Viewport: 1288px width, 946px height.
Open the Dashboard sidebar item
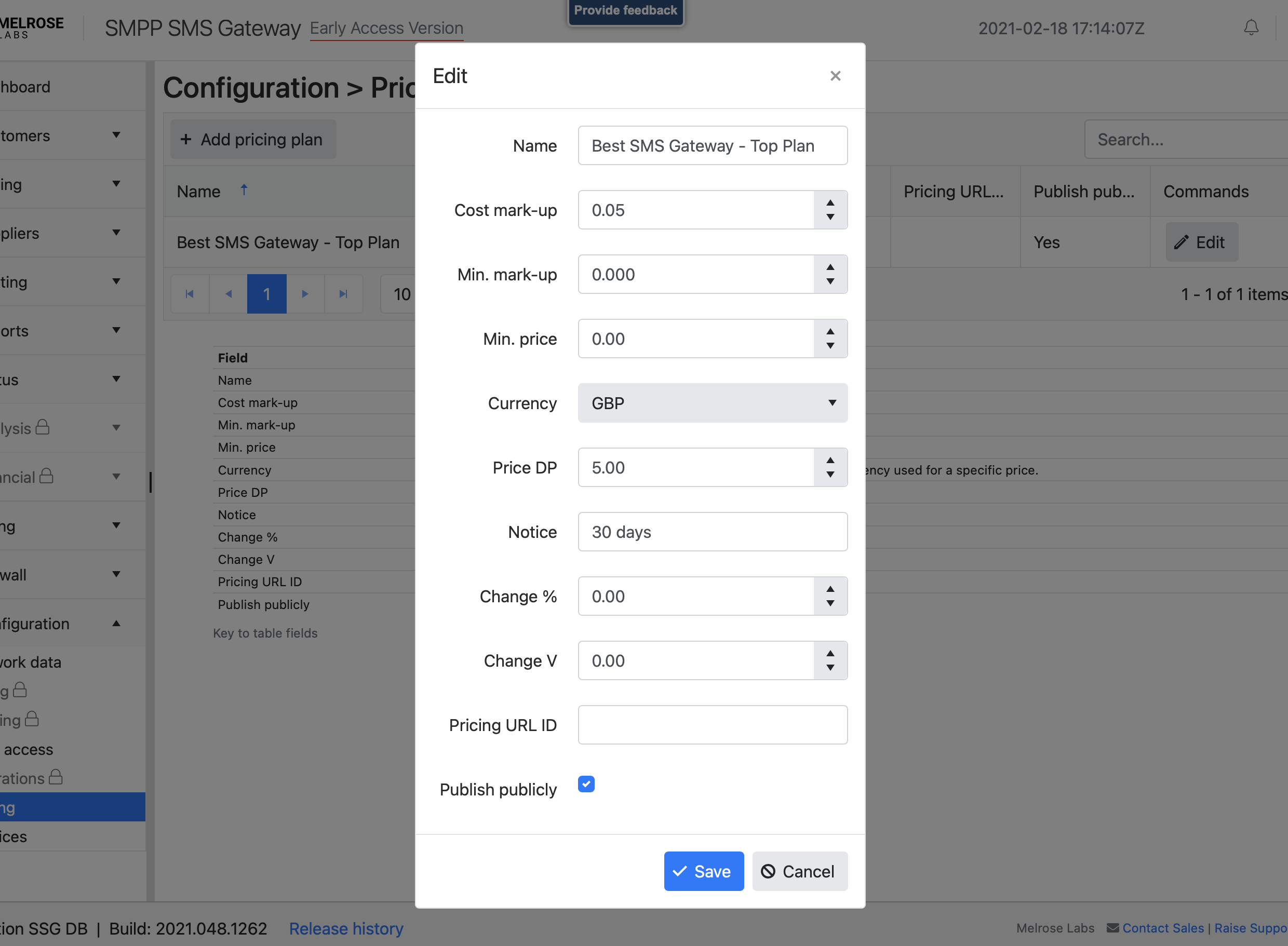[x=26, y=87]
